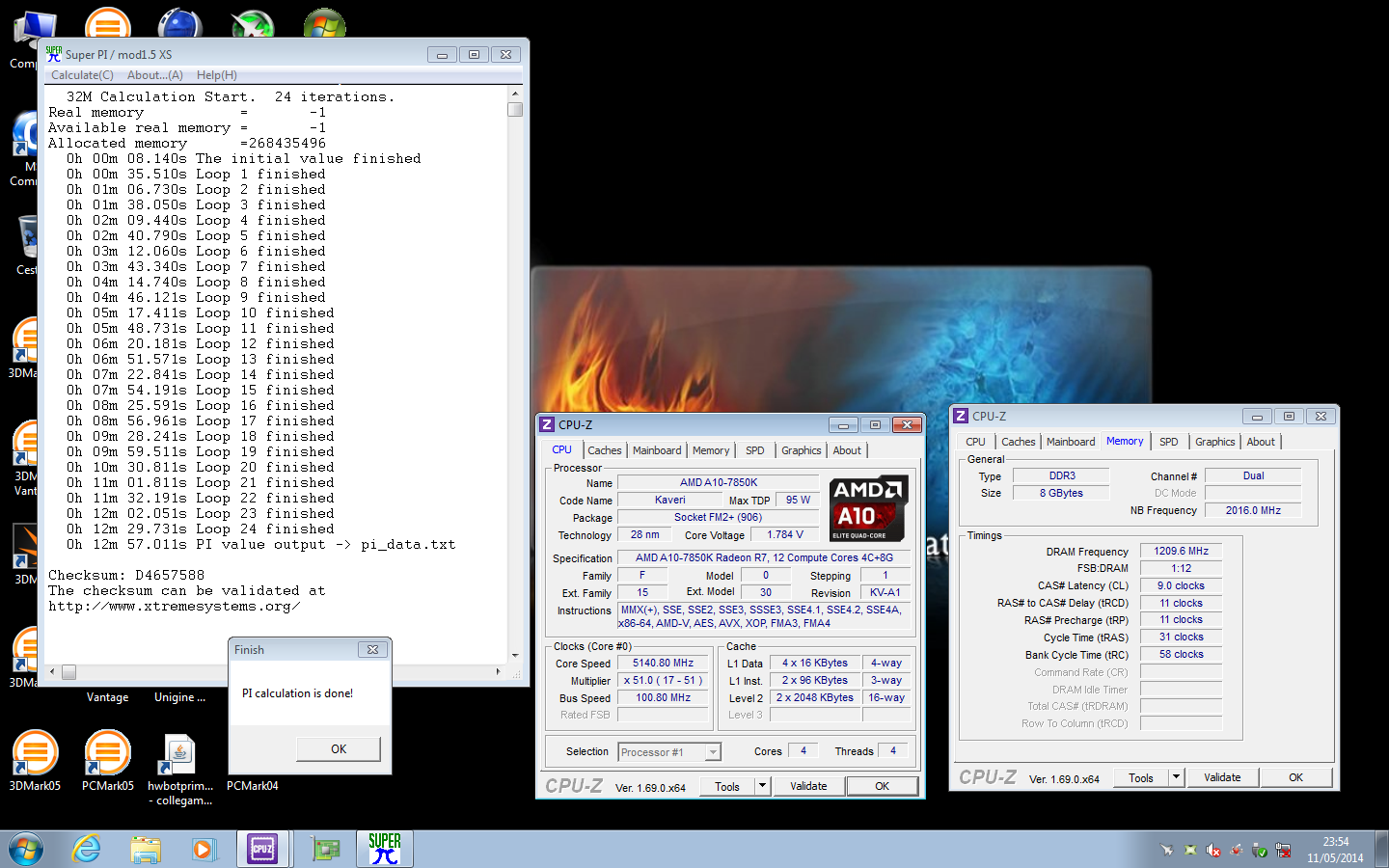This screenshot has width=1389, height=868.
Task: Open 3DMark05 desktop shortcut
Action: pyautogui.click(x=35, y=761)
